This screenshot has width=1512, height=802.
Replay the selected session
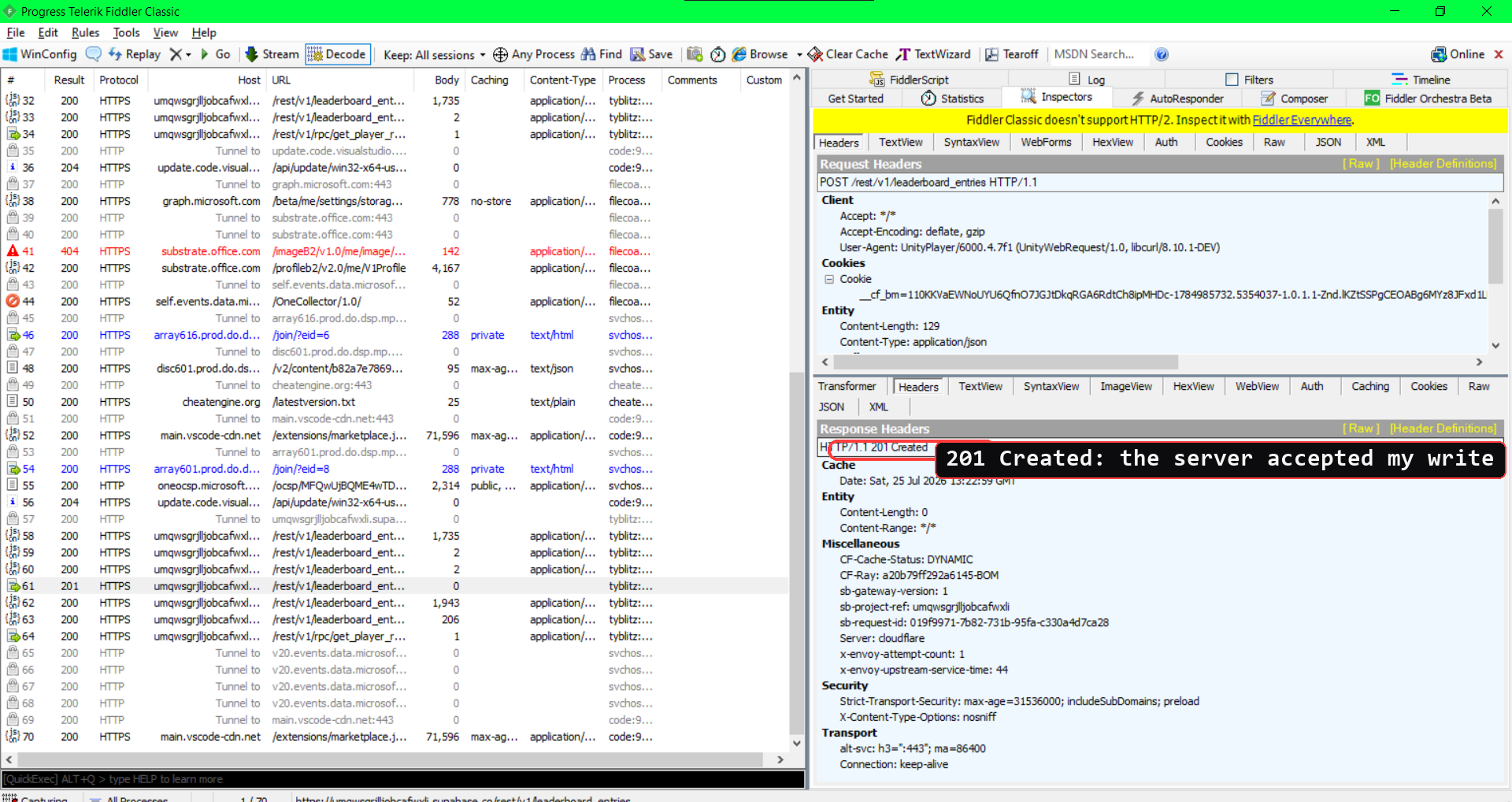(134, 54)
